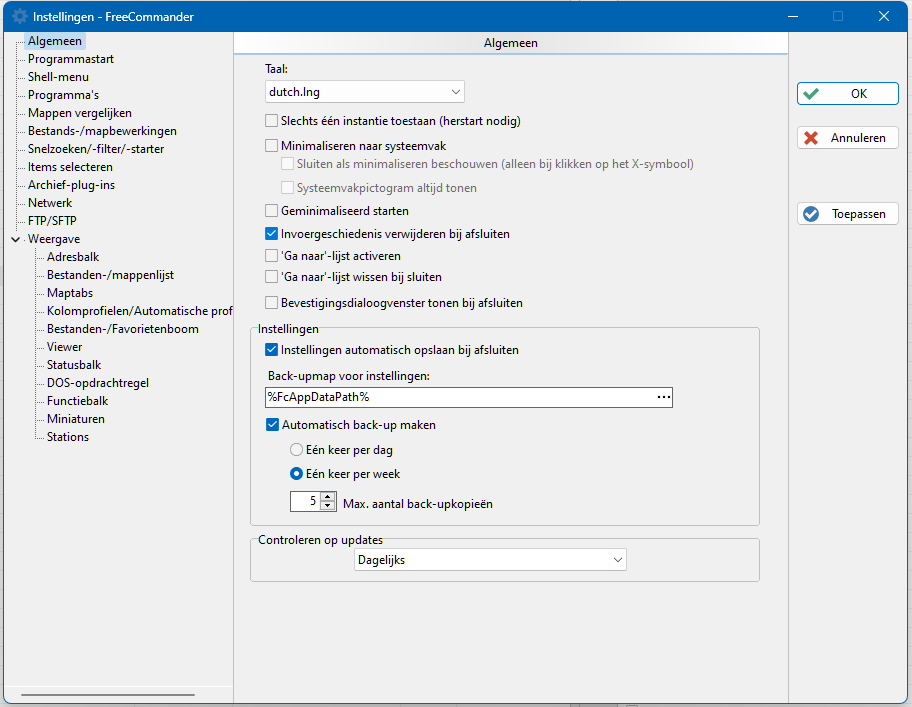Open Stations settings page

click(67, 437)
